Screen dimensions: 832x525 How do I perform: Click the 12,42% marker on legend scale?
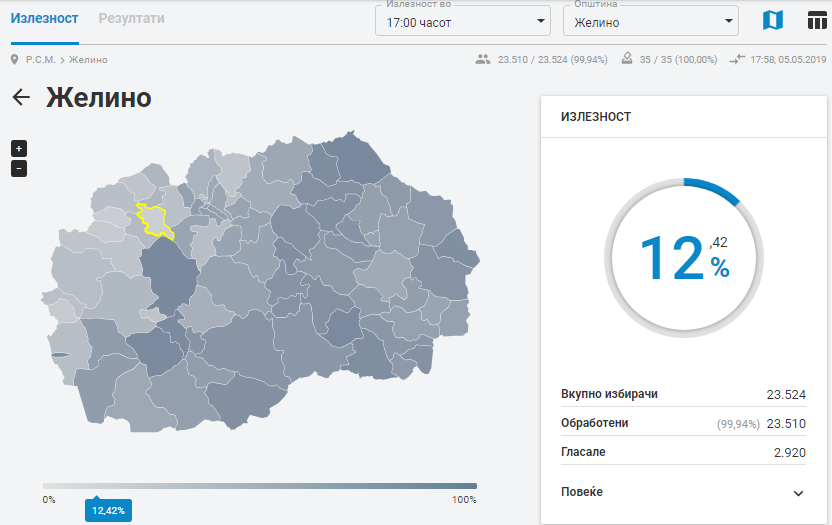(108, 510)
